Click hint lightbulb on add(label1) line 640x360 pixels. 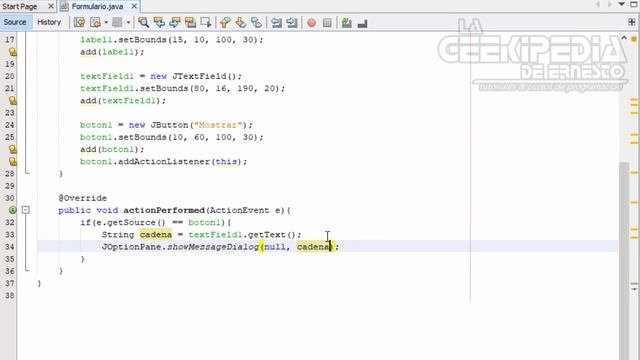[x=13, y=52]
